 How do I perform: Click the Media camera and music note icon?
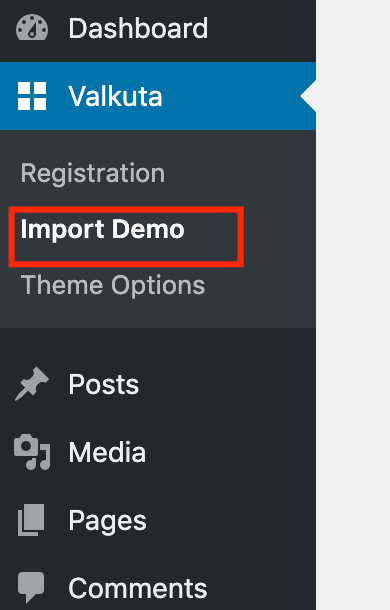coord(32,452)
